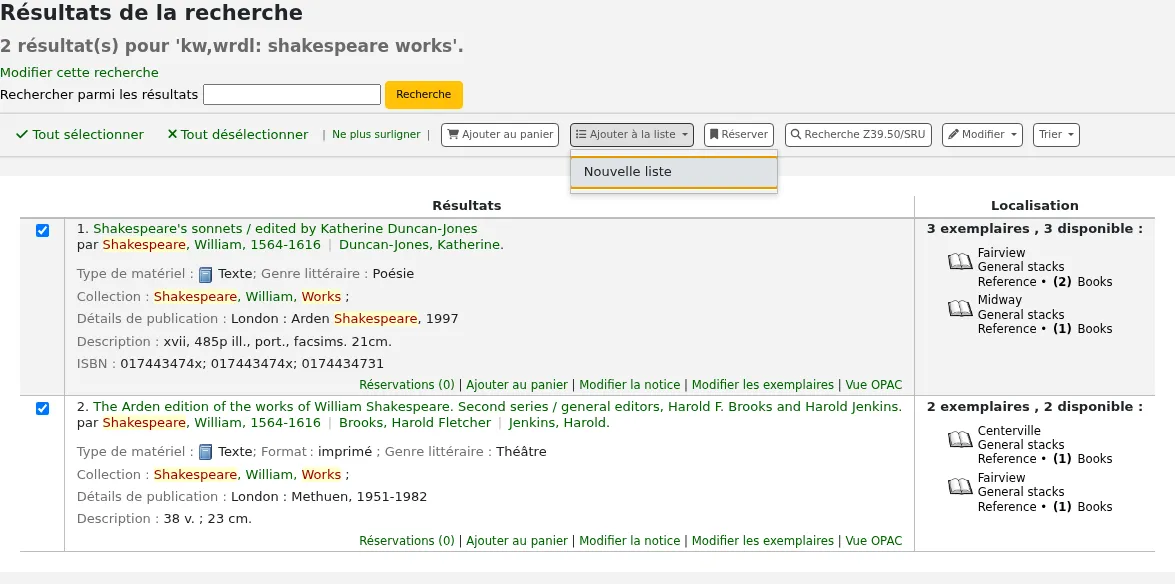This screenshot has width=1175, height=584.
Task: Open the Trier sort dropdown
Action: tap(1057, 135)
